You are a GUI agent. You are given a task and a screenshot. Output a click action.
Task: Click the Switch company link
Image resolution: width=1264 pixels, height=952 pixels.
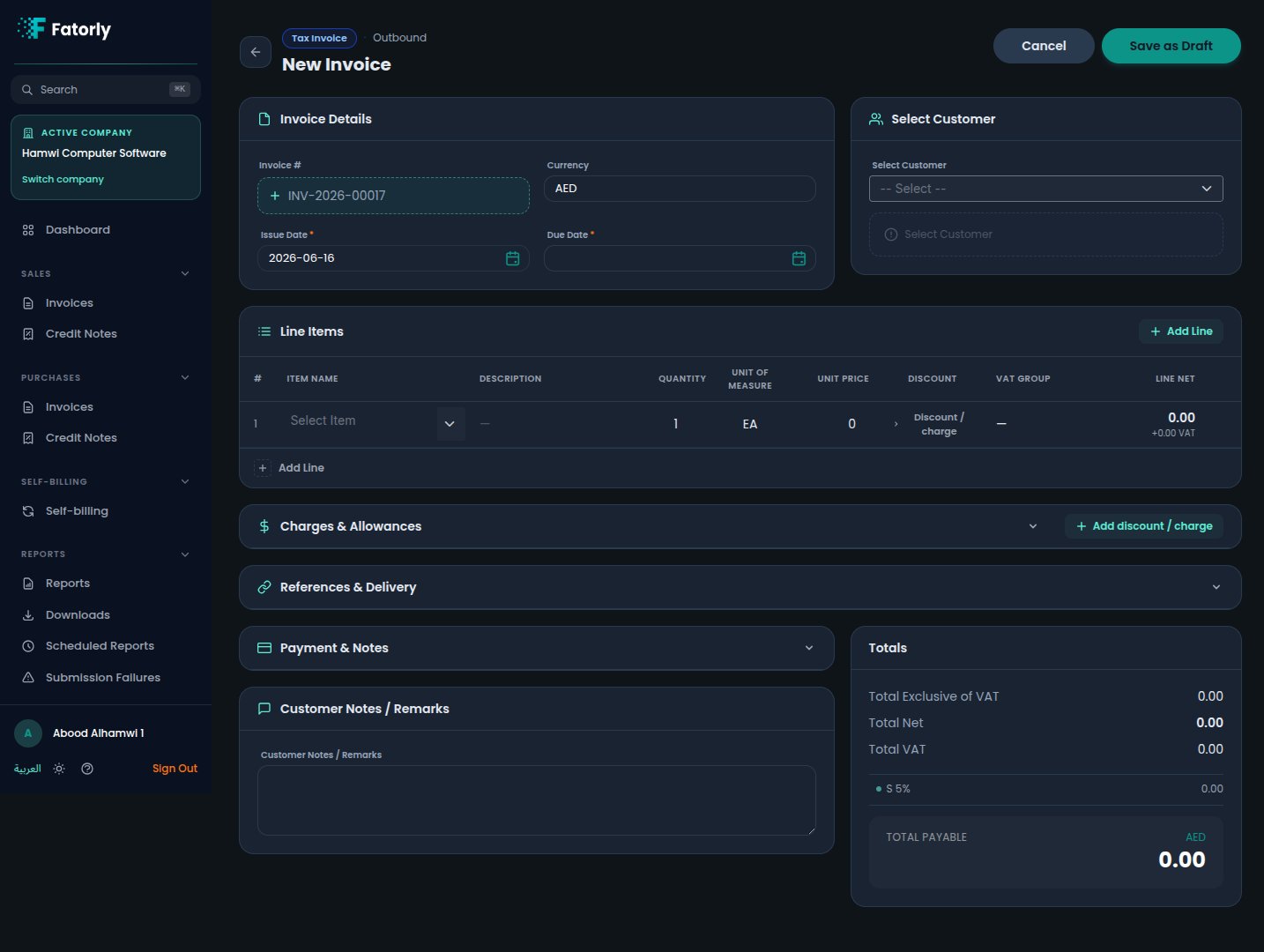click(x=63, y=179)
